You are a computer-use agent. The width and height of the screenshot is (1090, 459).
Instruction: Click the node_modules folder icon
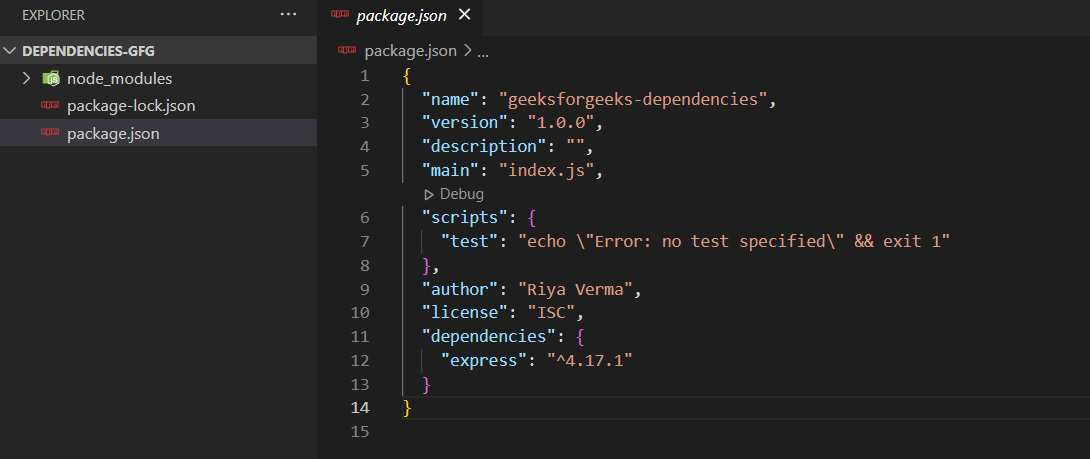coord(51,78)
